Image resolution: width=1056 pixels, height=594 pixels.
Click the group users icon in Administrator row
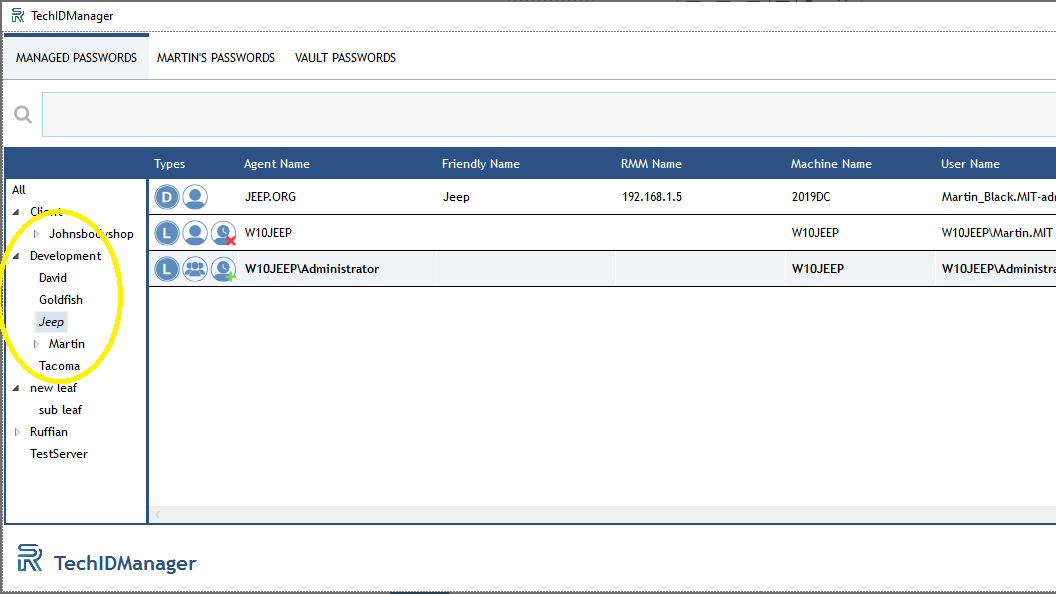click(195, 269)
